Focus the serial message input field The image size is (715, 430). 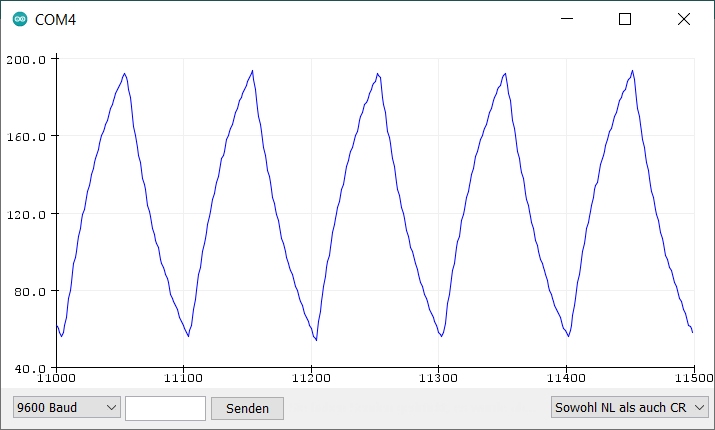coord(165,408)
